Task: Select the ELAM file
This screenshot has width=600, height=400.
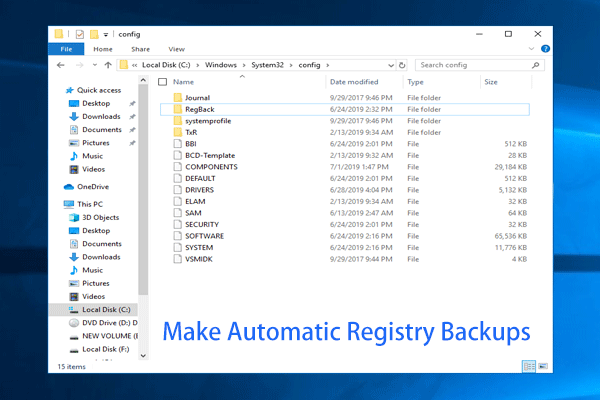Action: point(345,201)
